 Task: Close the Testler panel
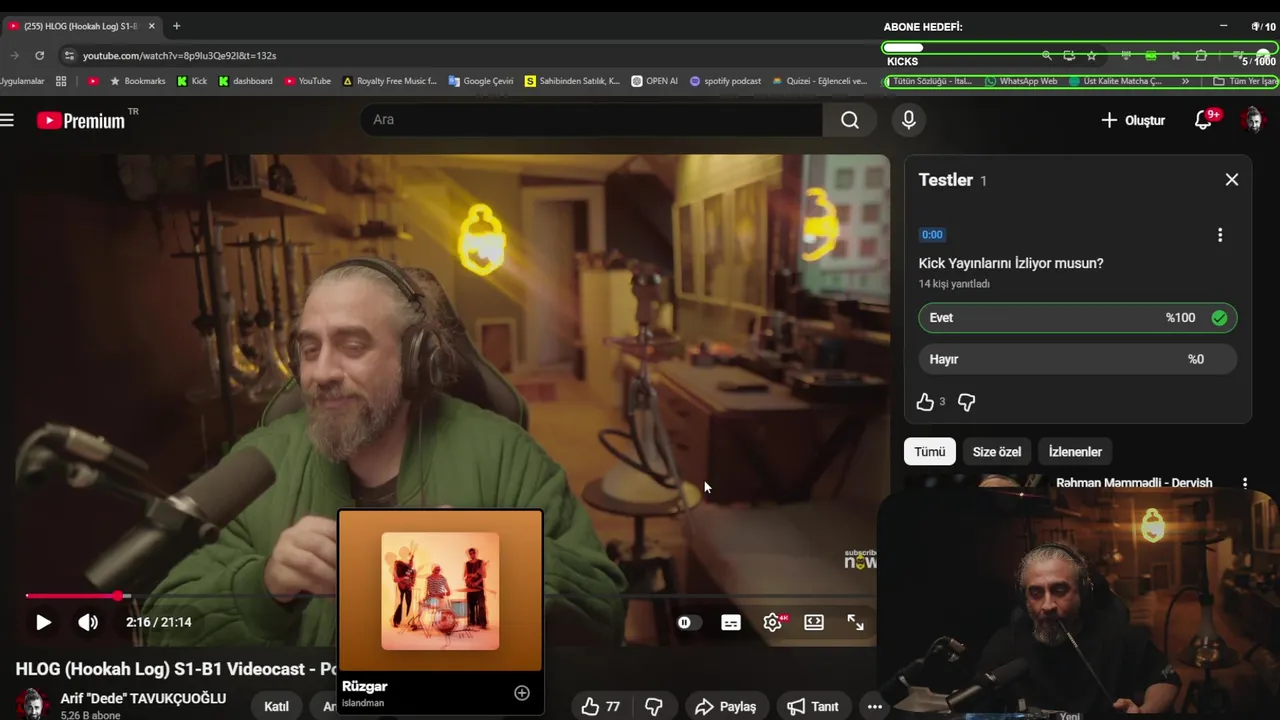point(1232,179)
